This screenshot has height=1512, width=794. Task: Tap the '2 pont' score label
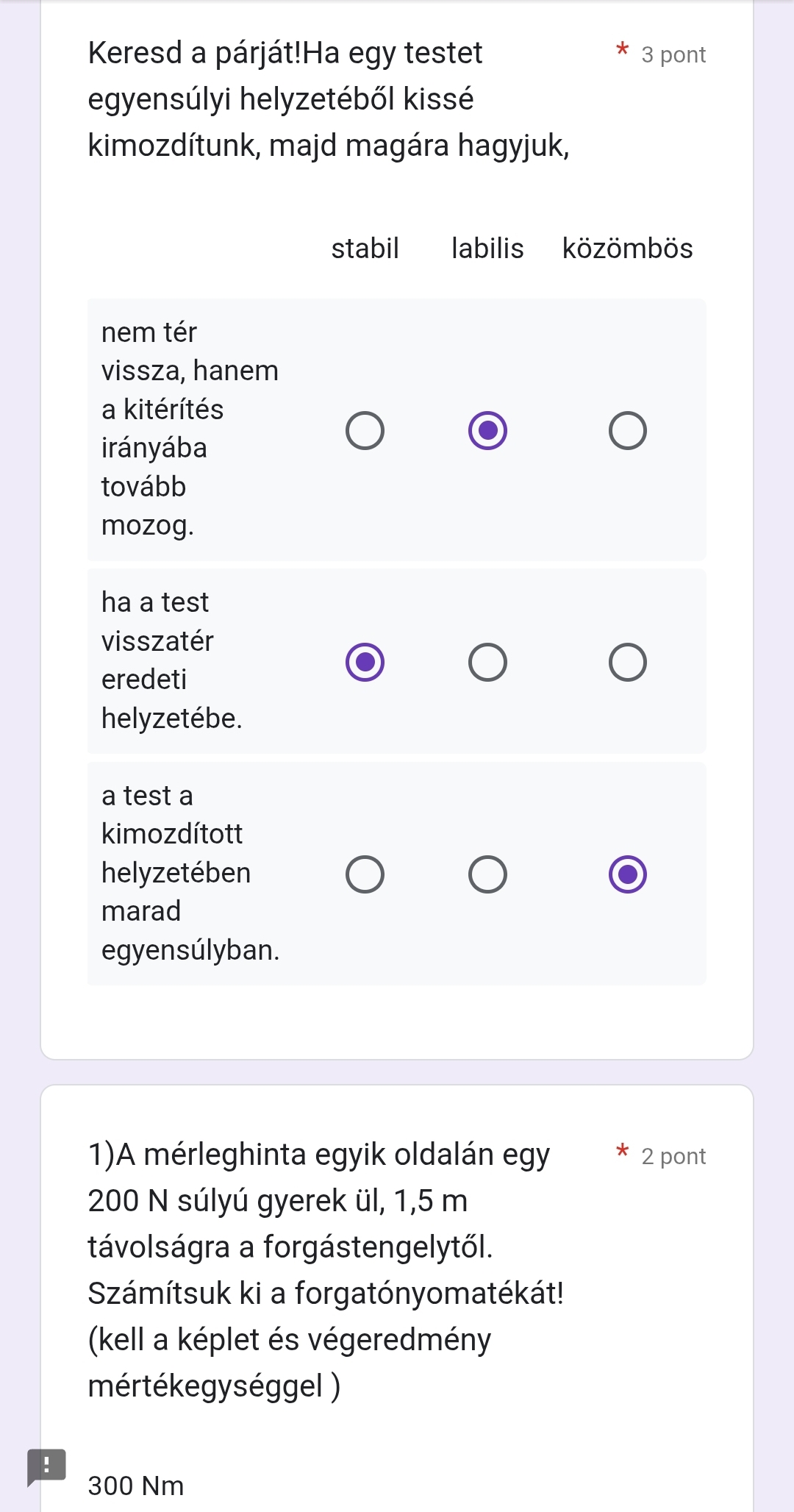[x=673, y=1157]
